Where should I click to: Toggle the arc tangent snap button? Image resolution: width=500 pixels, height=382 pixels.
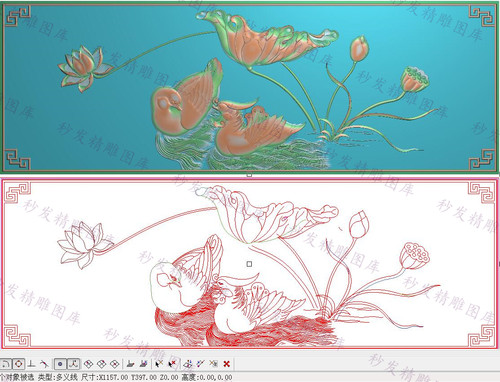6,364
